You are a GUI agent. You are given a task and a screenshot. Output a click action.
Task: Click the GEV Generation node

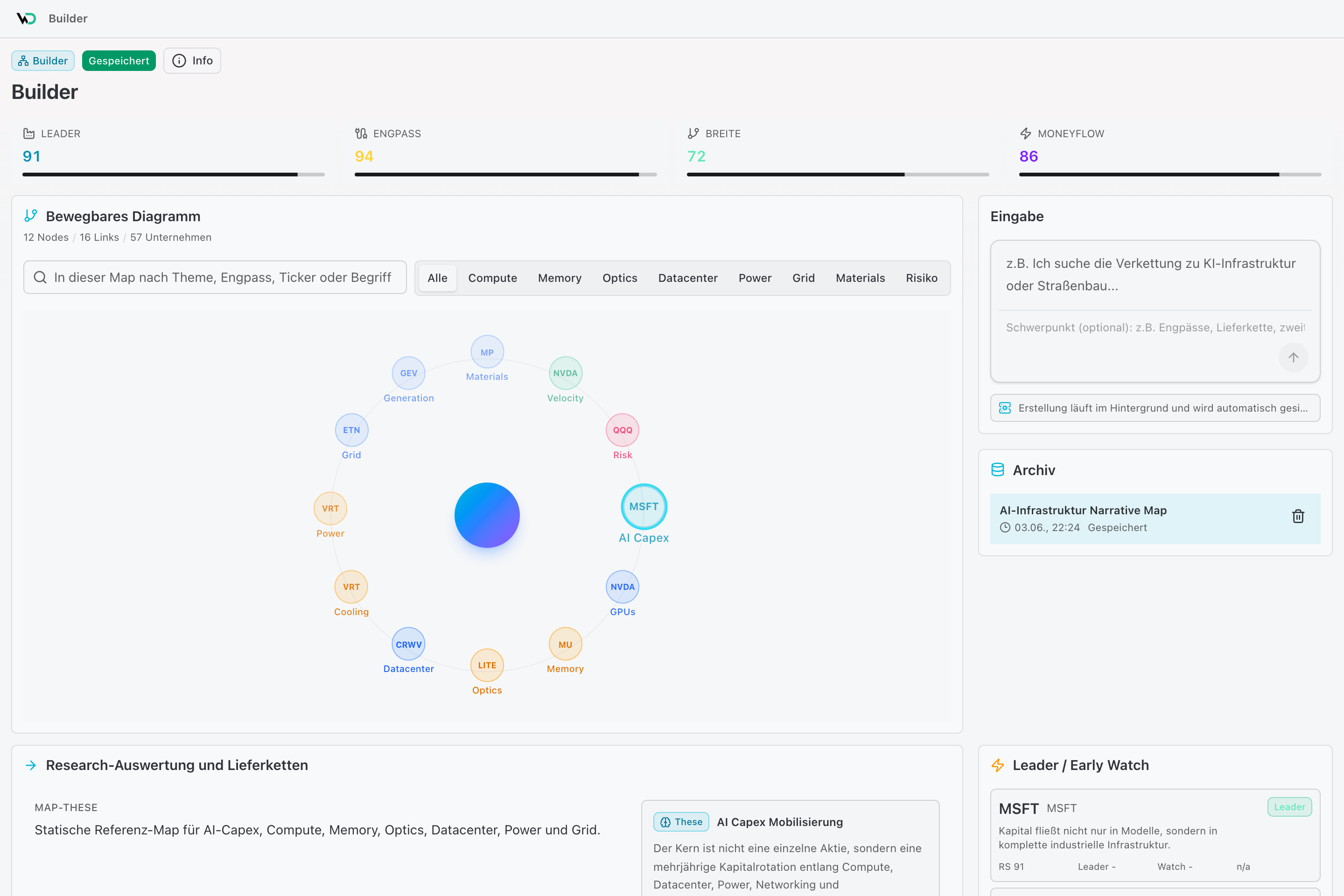pyautogui.click(x=409, y=373)
